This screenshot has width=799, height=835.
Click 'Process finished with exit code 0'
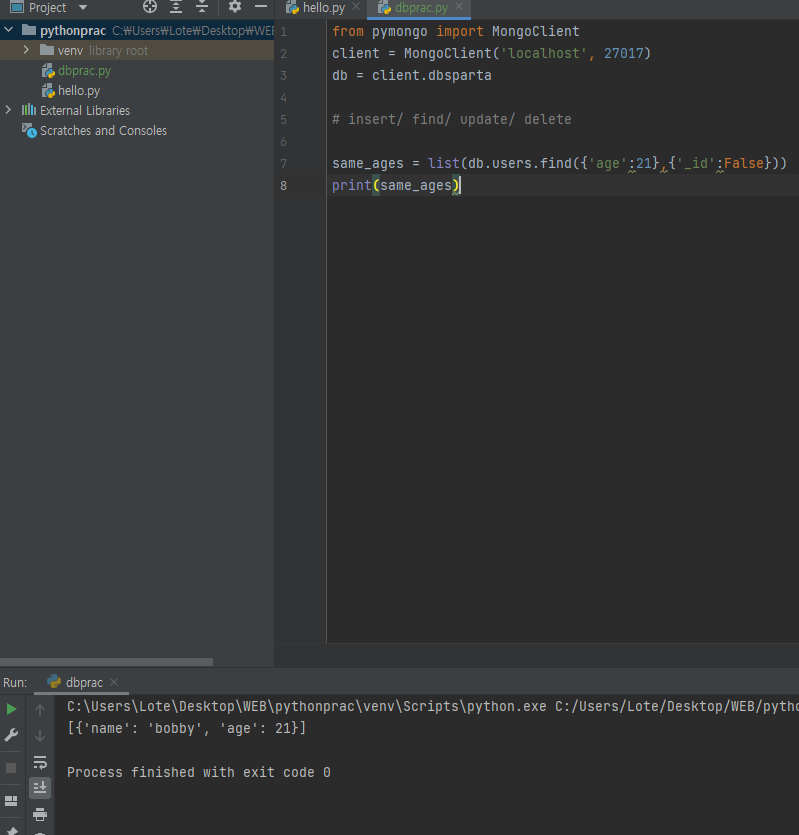click(x=199, y=772)
